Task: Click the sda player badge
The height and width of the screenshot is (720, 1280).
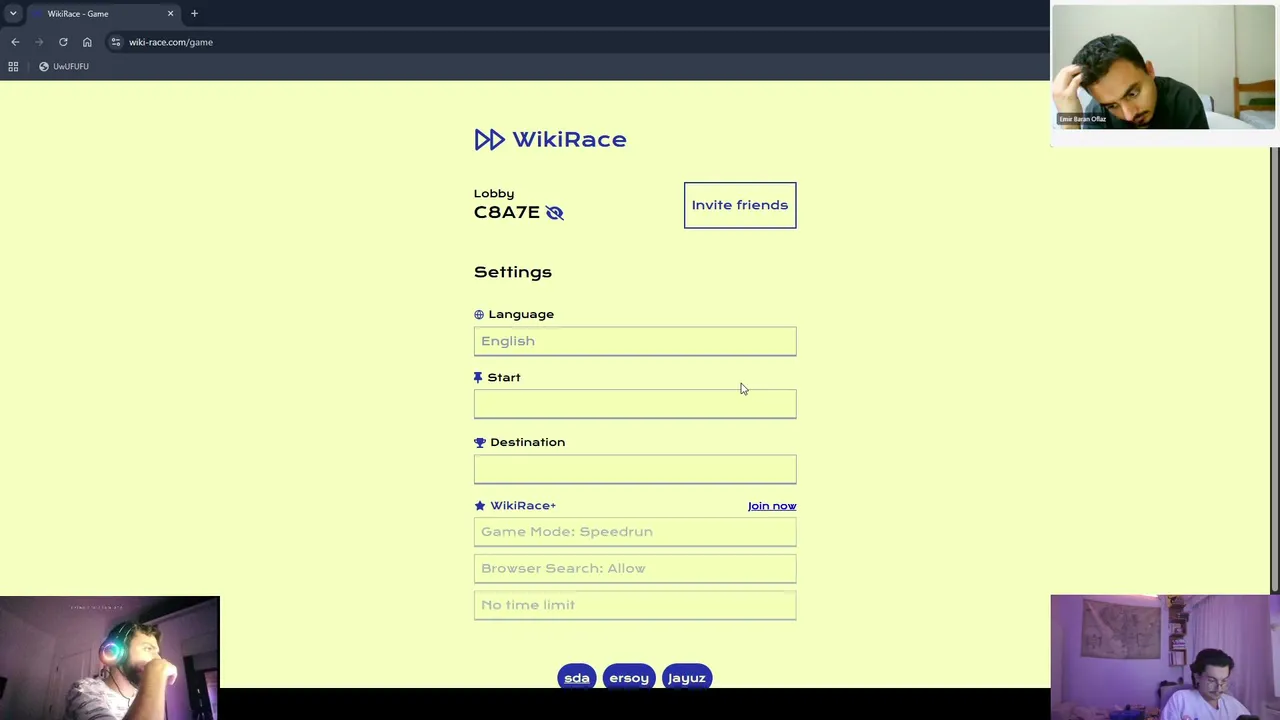Action: click(x=577, y=678)
